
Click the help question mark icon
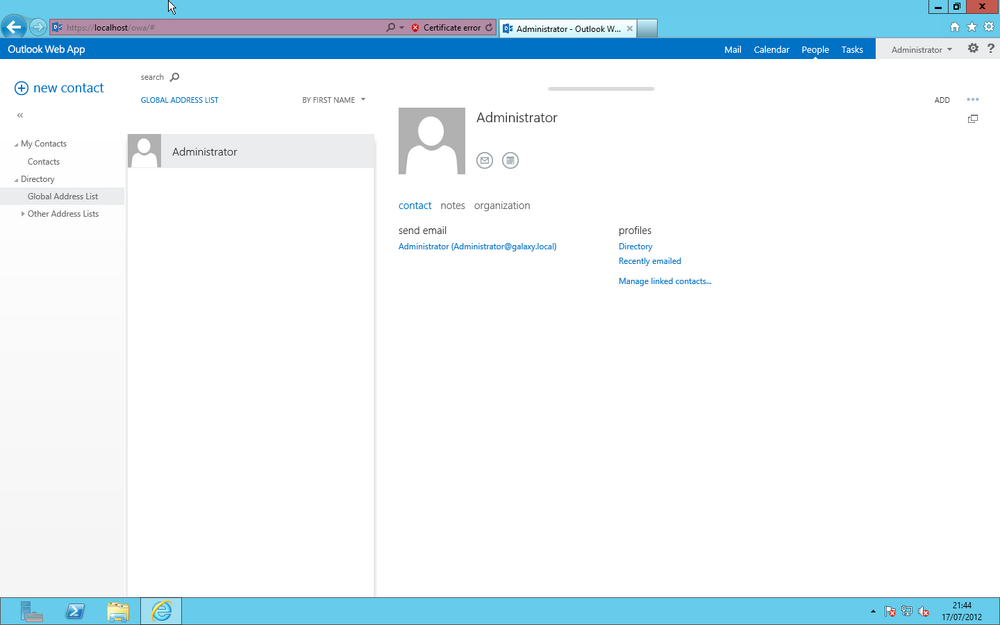[990, 48]
